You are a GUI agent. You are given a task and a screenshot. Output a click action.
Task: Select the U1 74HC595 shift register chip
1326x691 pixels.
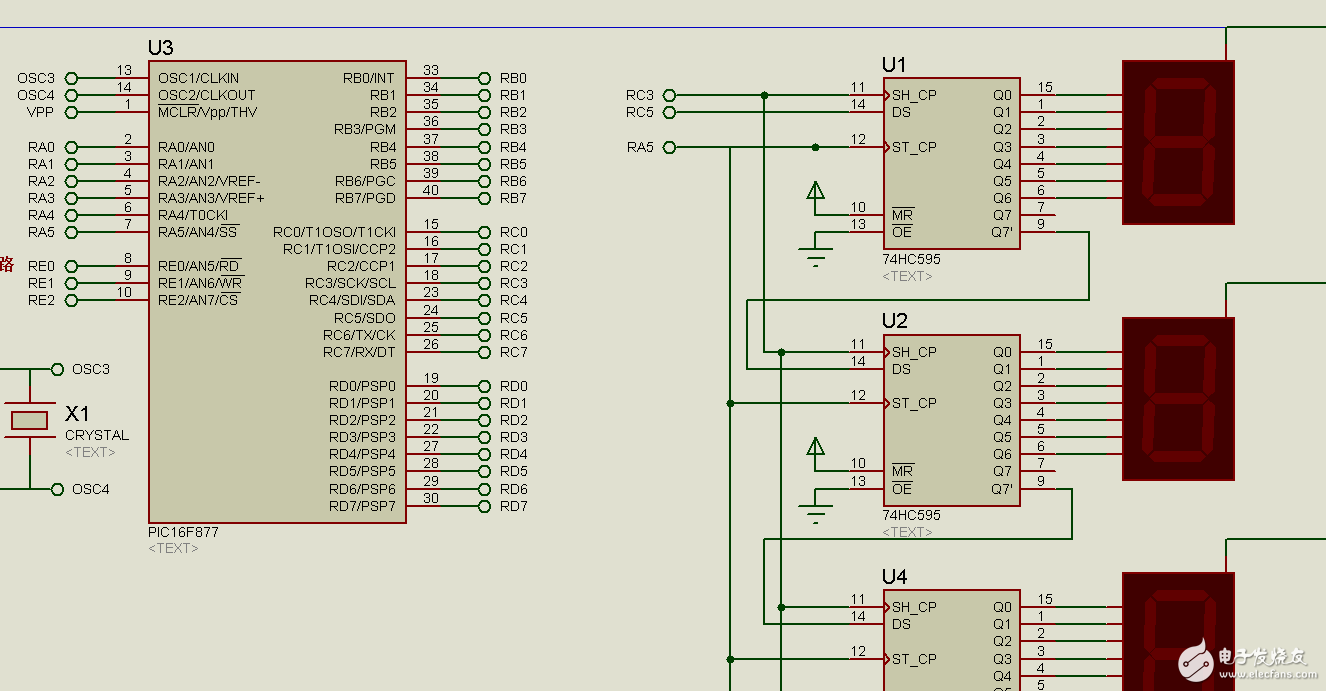click(x=950, y=162)
